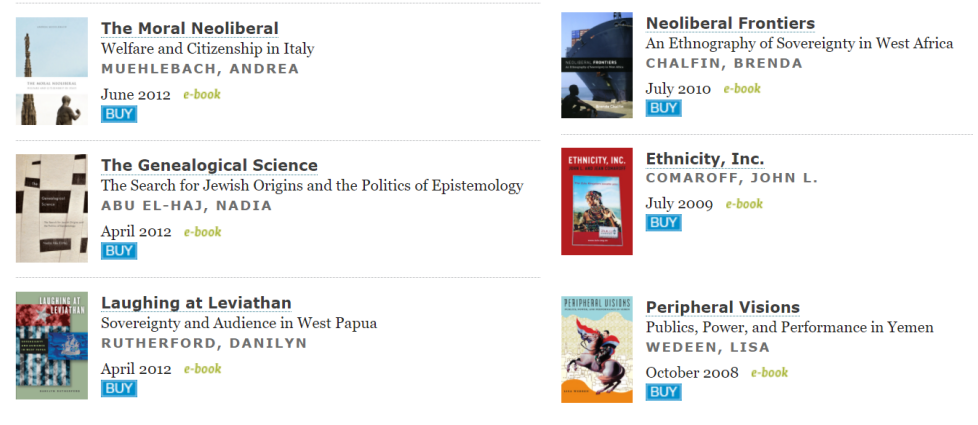Viewport: 978px width, 425px height.
Task: Hit the BUY button for Ethnicity, Inc.
Action: (663, 223)
